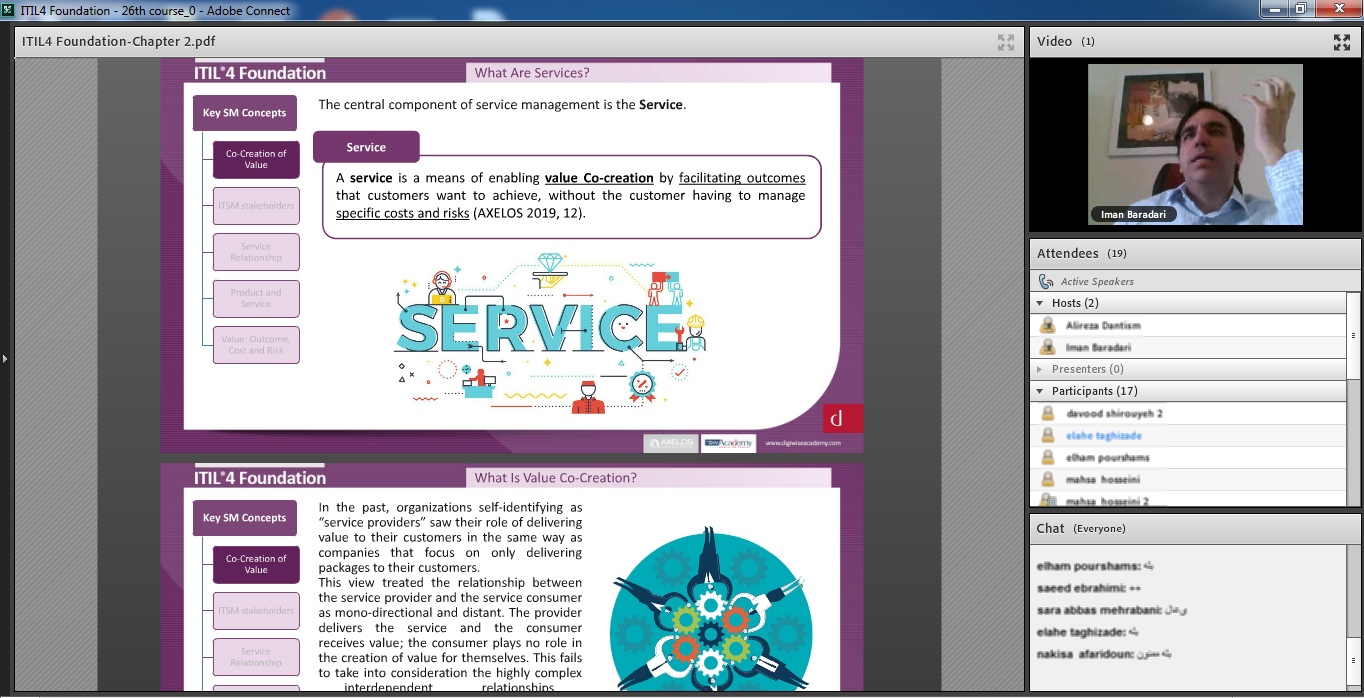
Task: Click the Product and Service box on the first slide
Action: click(x=256, y=299)
